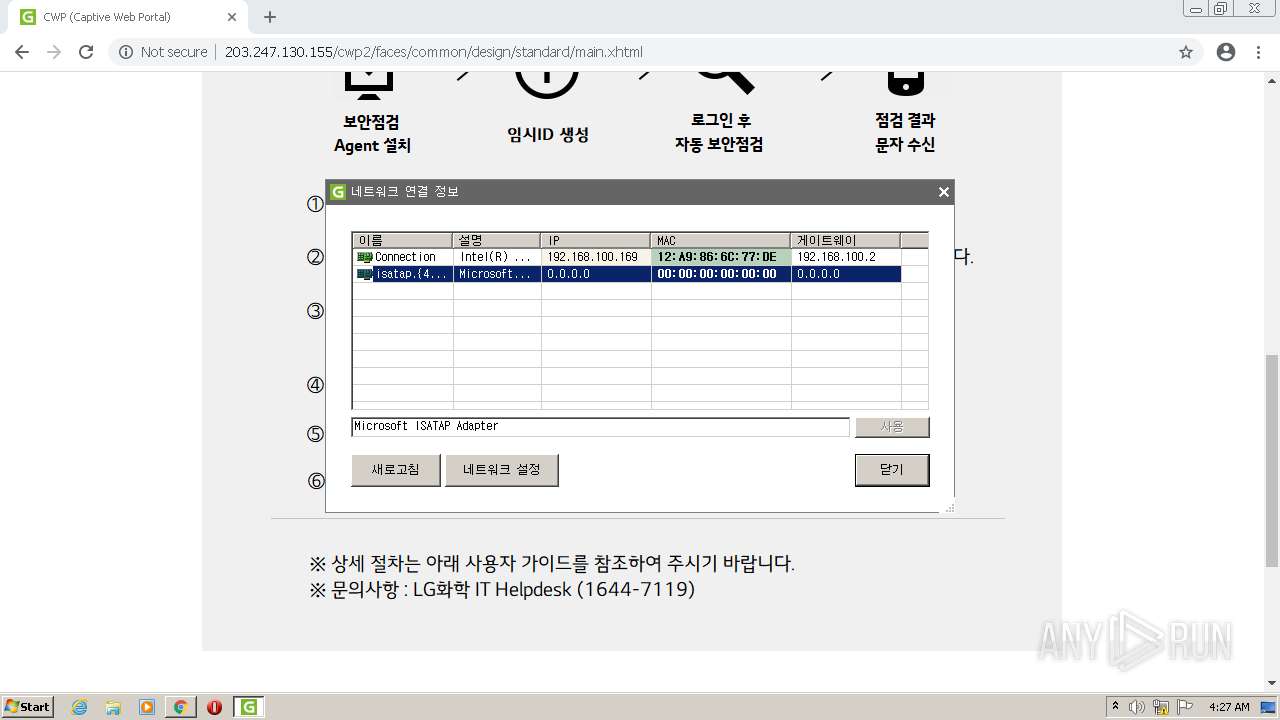Viewport: 1280px width, 720px height.
Task: Close the CWP browser tab
Action: pyautogui.click(x=231, y=17)
